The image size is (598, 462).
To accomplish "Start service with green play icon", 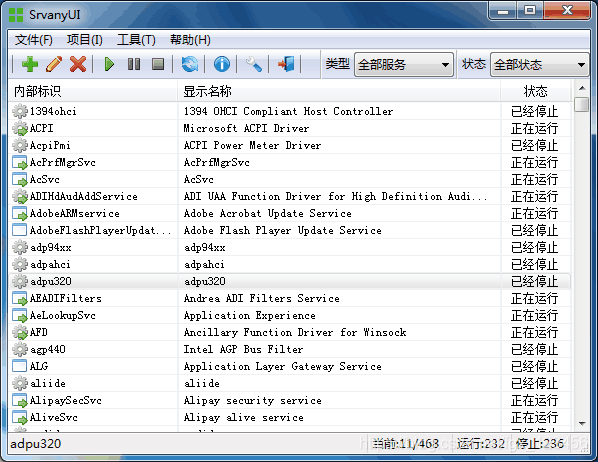I will [x=109, y=64].
